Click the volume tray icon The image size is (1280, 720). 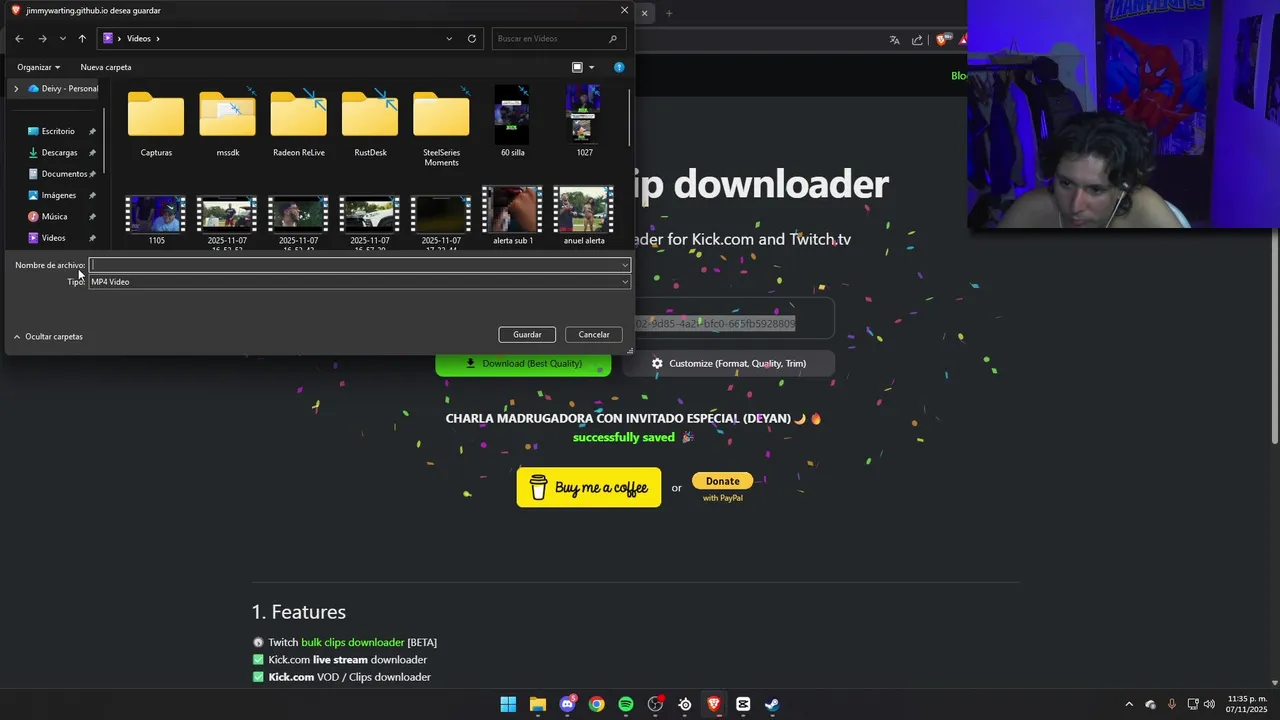click(x=1210, y=704)
